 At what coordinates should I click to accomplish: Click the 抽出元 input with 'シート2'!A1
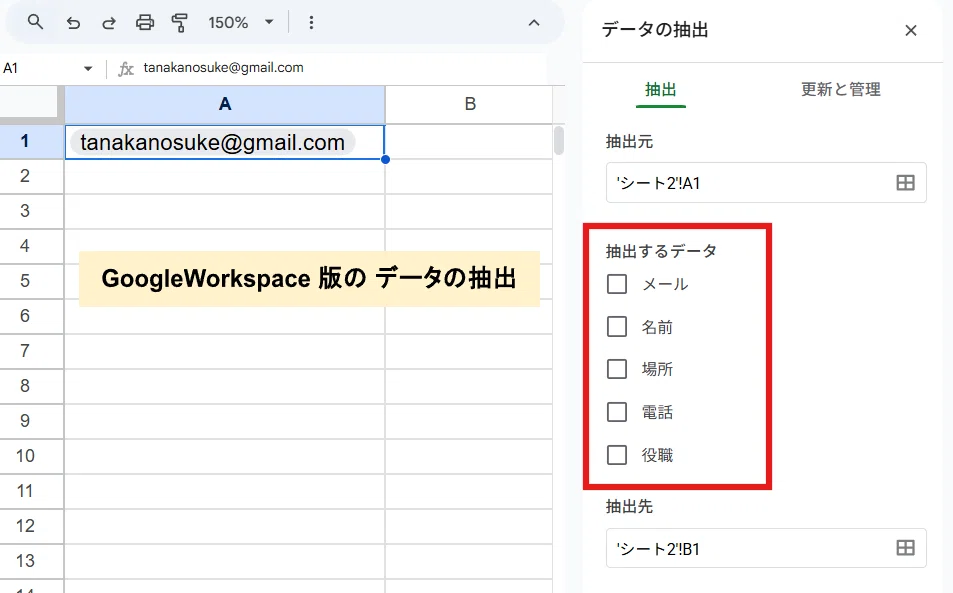[766, 182]
